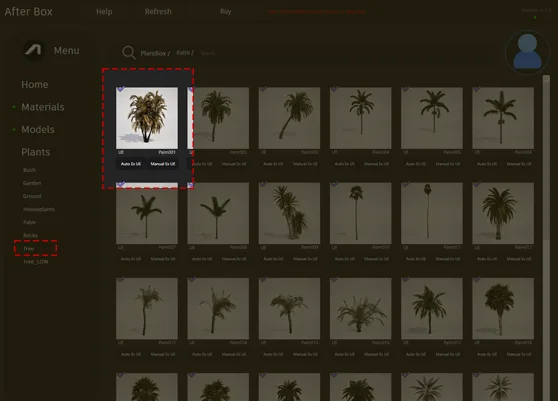Select the Palm017 thumbnail
558x401 pixels.
click(x=432, y=308)
